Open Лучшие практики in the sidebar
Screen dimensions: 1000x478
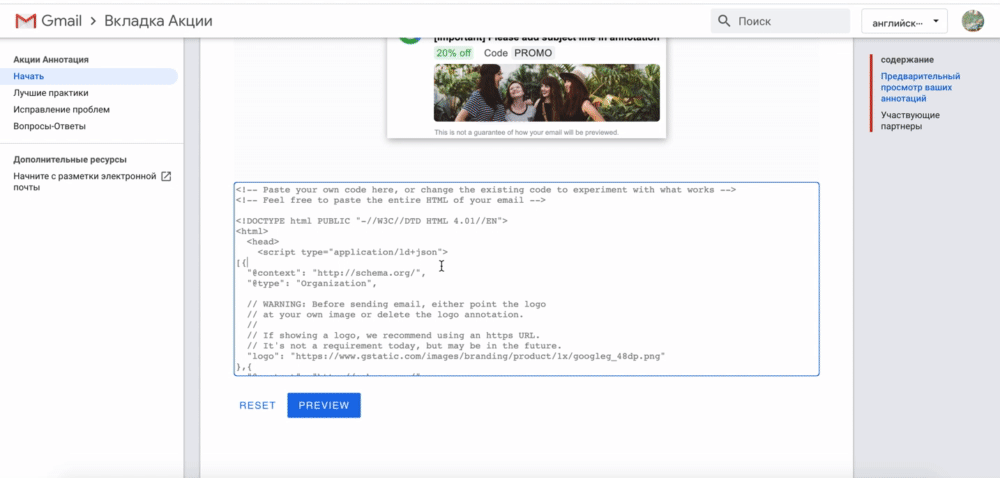click(51, 93)
